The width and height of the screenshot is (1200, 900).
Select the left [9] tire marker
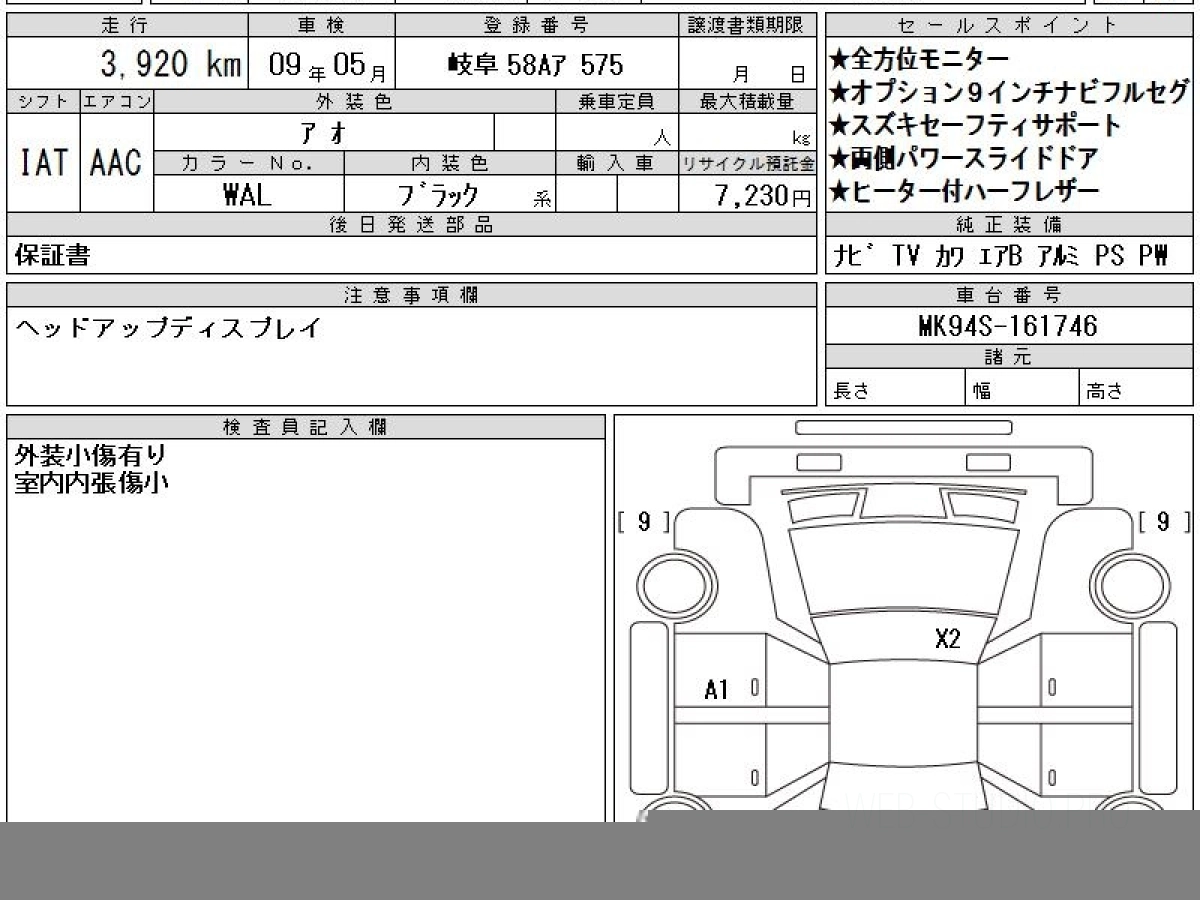pos(643,521)
